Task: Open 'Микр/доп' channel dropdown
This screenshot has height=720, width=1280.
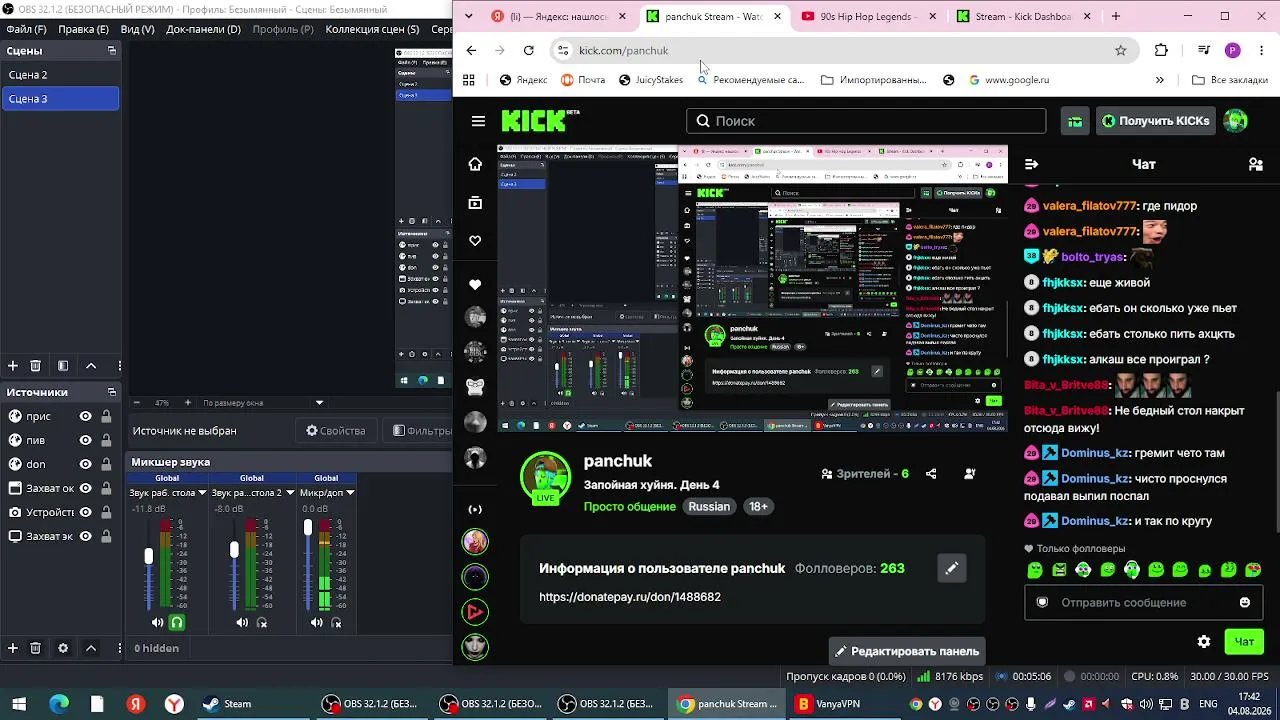Action: 350,493
